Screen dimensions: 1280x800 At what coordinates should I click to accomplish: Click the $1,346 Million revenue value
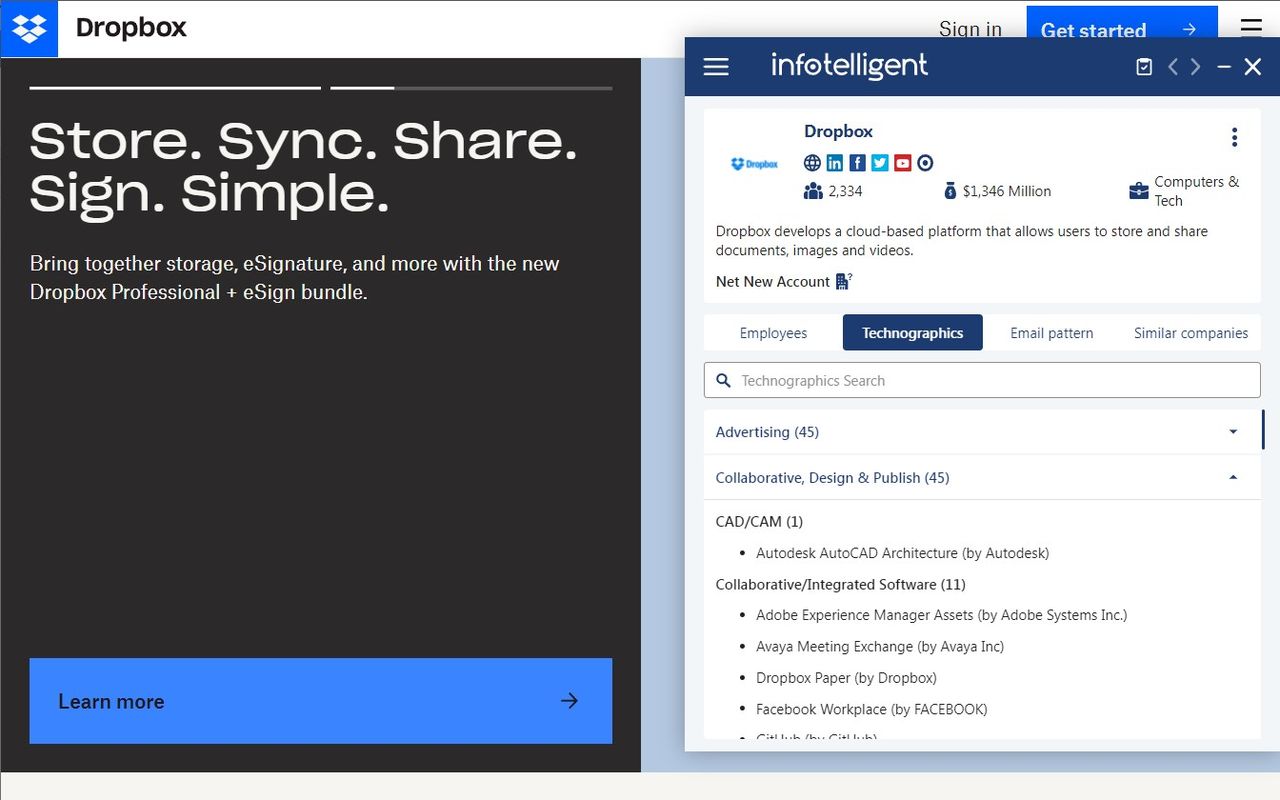click(x=1007, y=191)
